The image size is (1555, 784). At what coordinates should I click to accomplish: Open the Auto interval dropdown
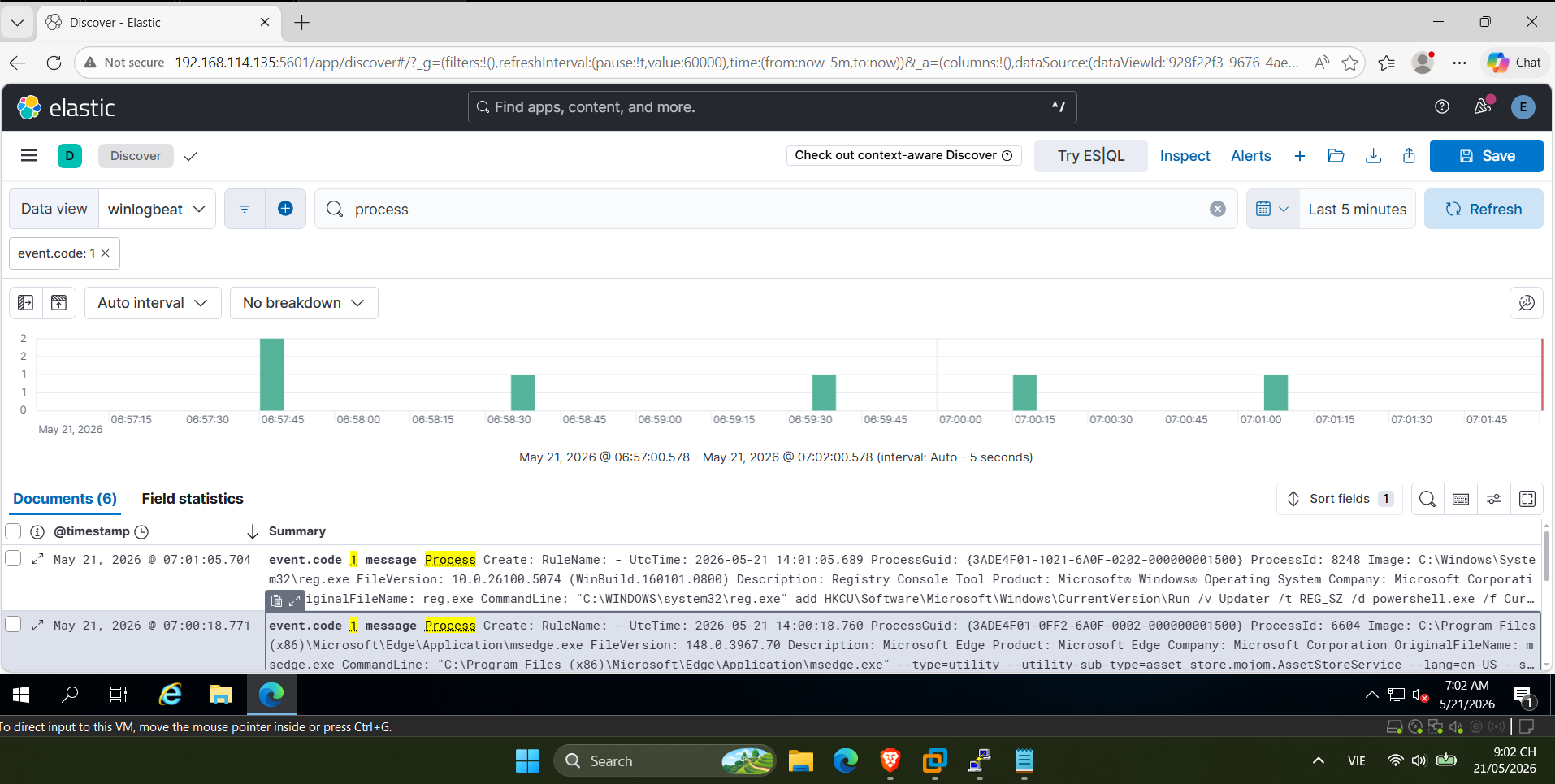[153, 303]
